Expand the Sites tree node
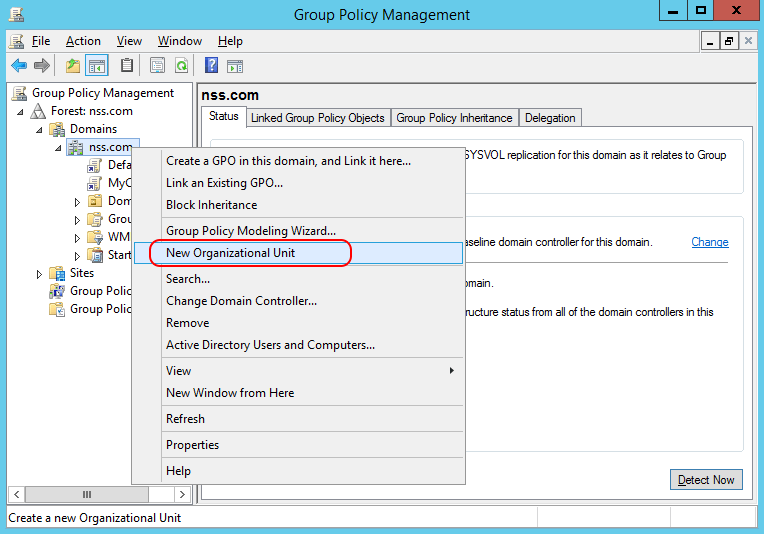The height and width of the screenshot is (534, 764). click(x=40, y=273)
